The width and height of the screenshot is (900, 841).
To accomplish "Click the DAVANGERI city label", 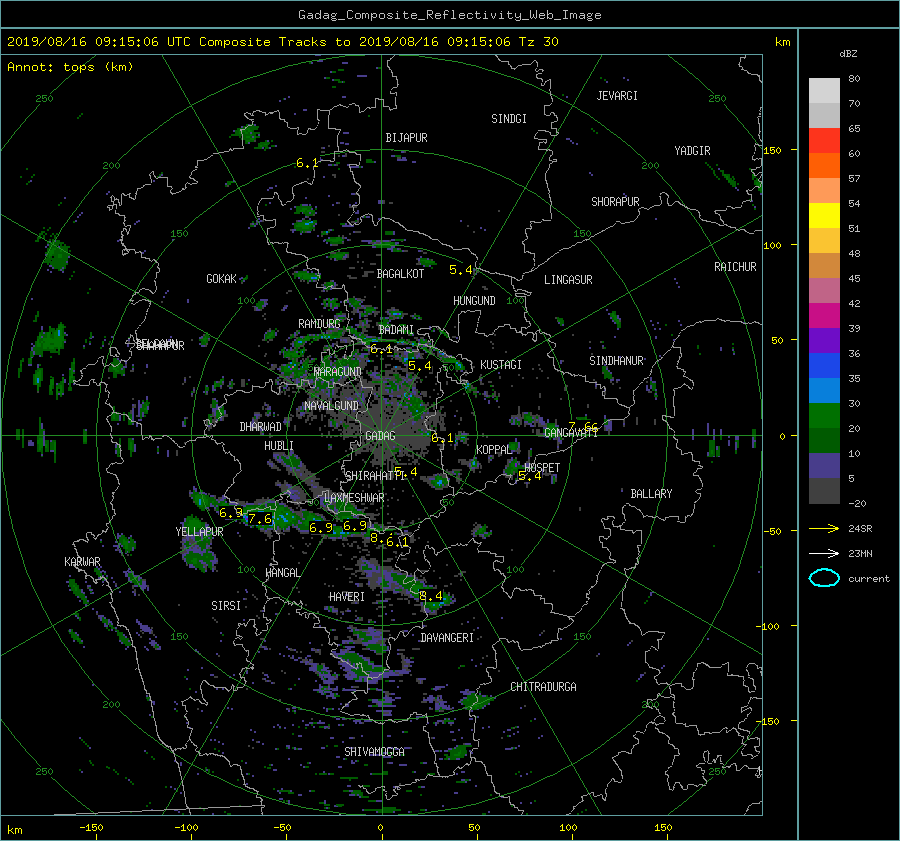I will 447,638.
